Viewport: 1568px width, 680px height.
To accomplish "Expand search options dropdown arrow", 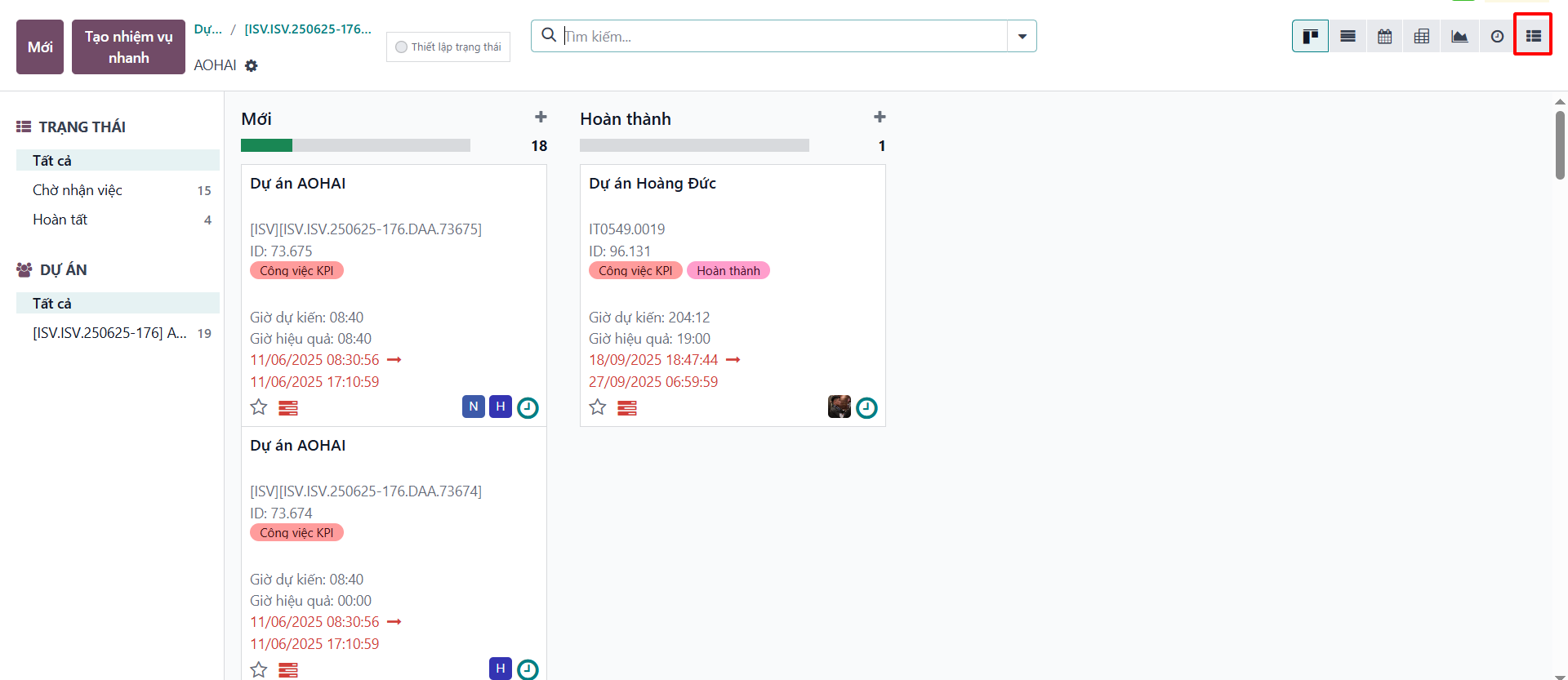I will click(1022, 36).
